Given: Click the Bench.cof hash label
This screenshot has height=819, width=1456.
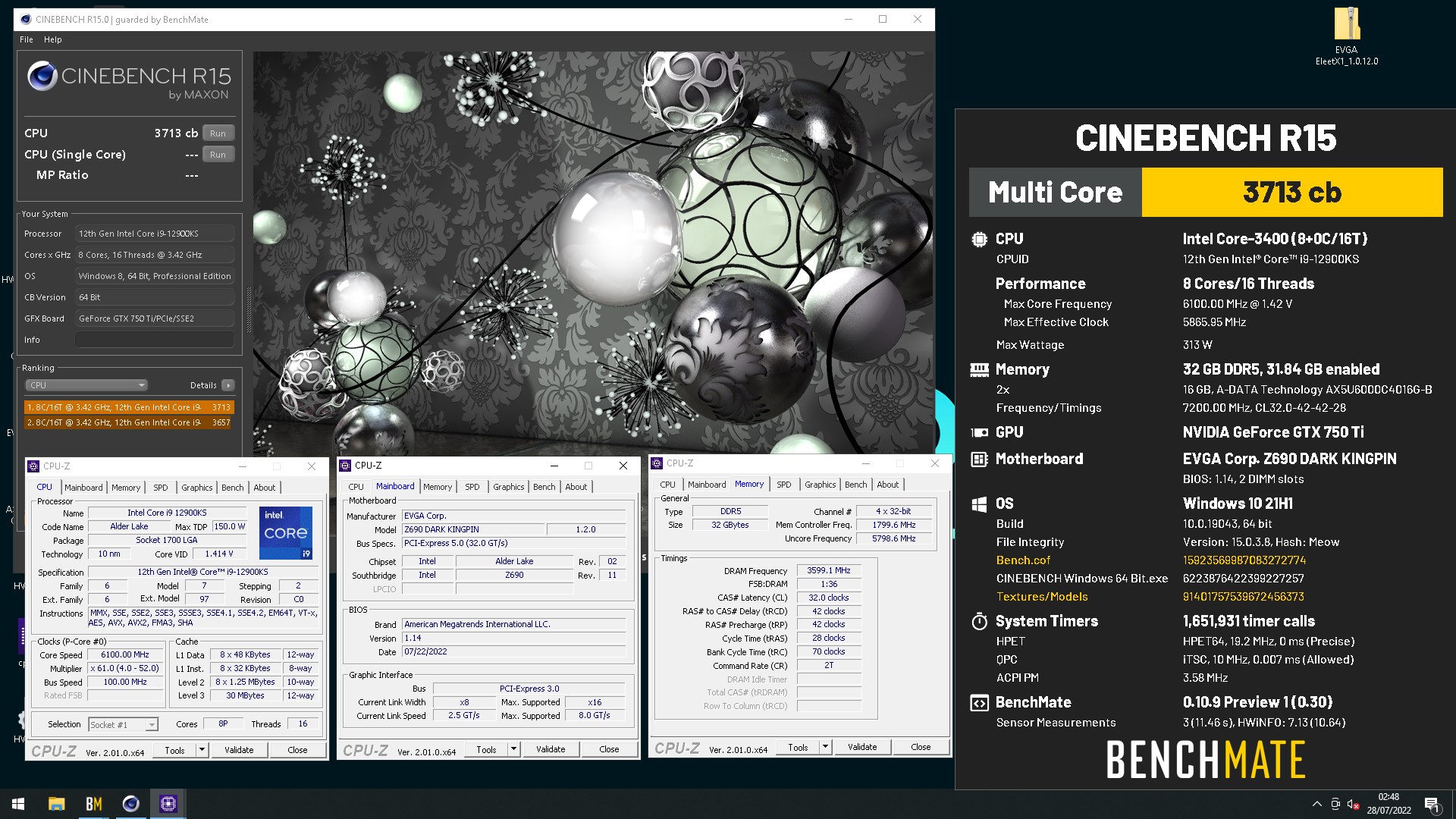Looking at the screenshot, I should (x=1023, y=560).
